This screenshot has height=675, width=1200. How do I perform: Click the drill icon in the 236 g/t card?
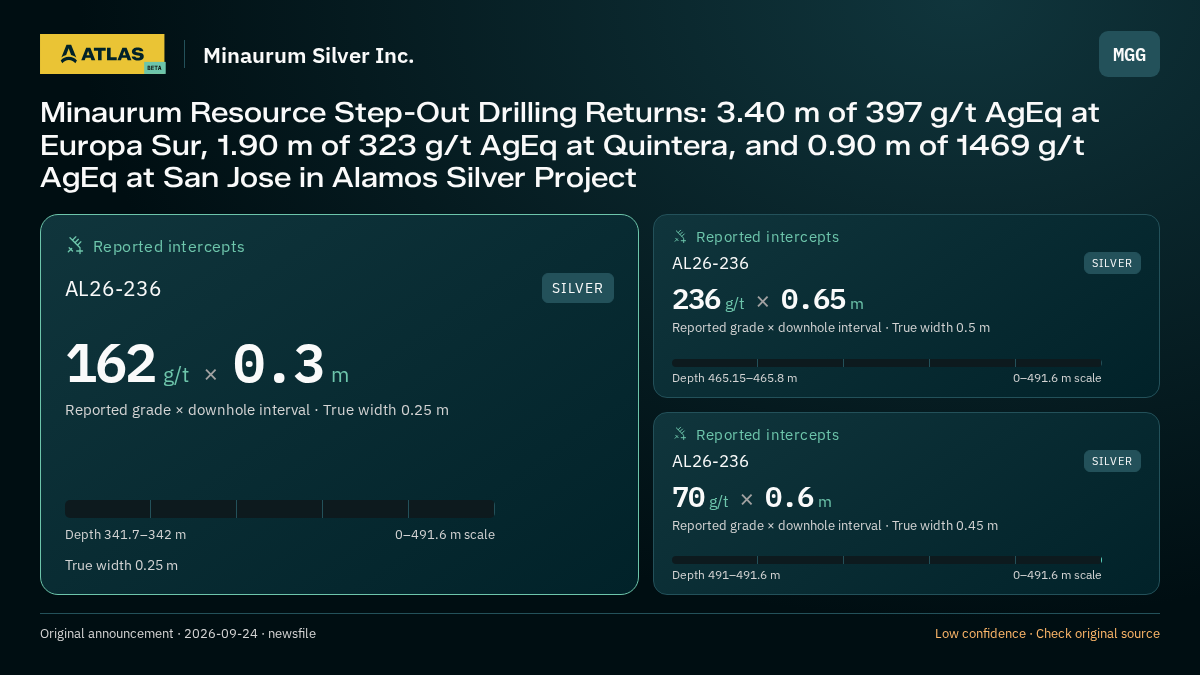tap(680, 236)
